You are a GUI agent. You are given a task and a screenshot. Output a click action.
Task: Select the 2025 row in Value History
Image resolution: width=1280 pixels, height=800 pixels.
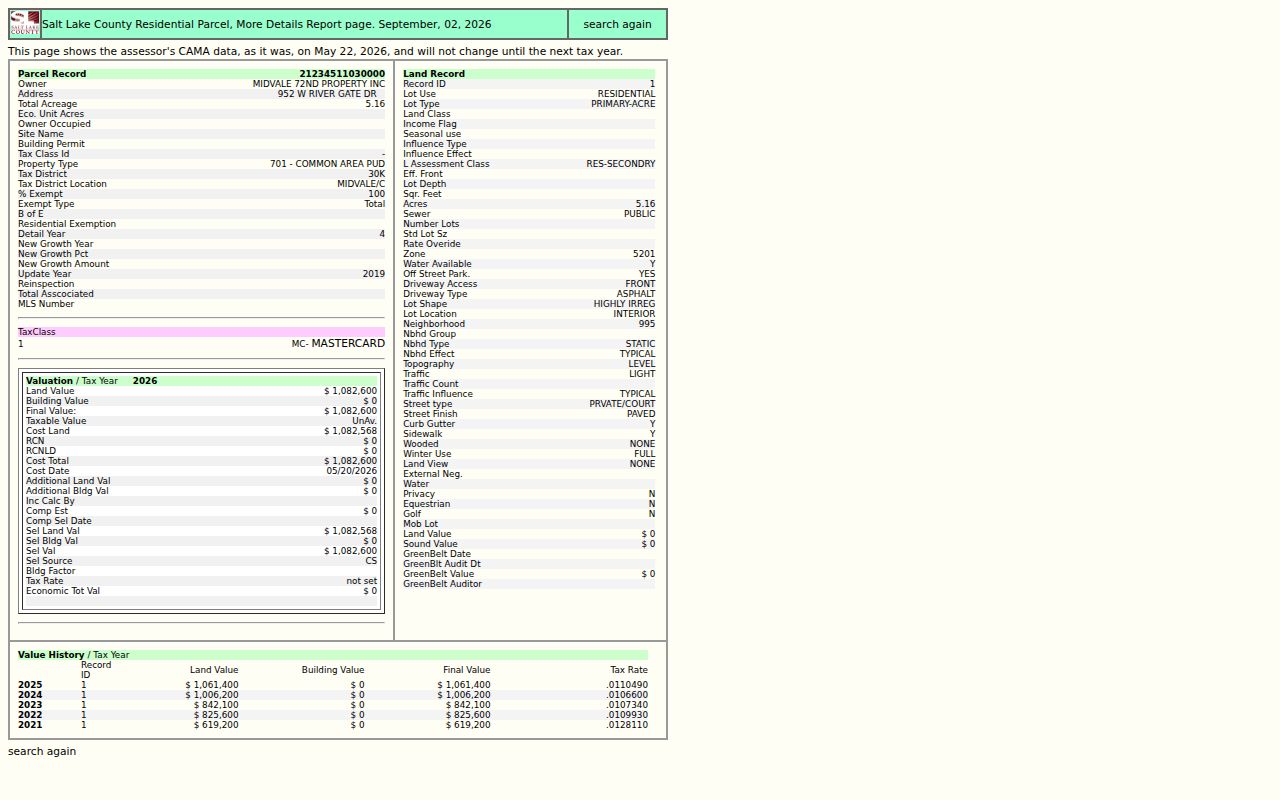point(333,685)
